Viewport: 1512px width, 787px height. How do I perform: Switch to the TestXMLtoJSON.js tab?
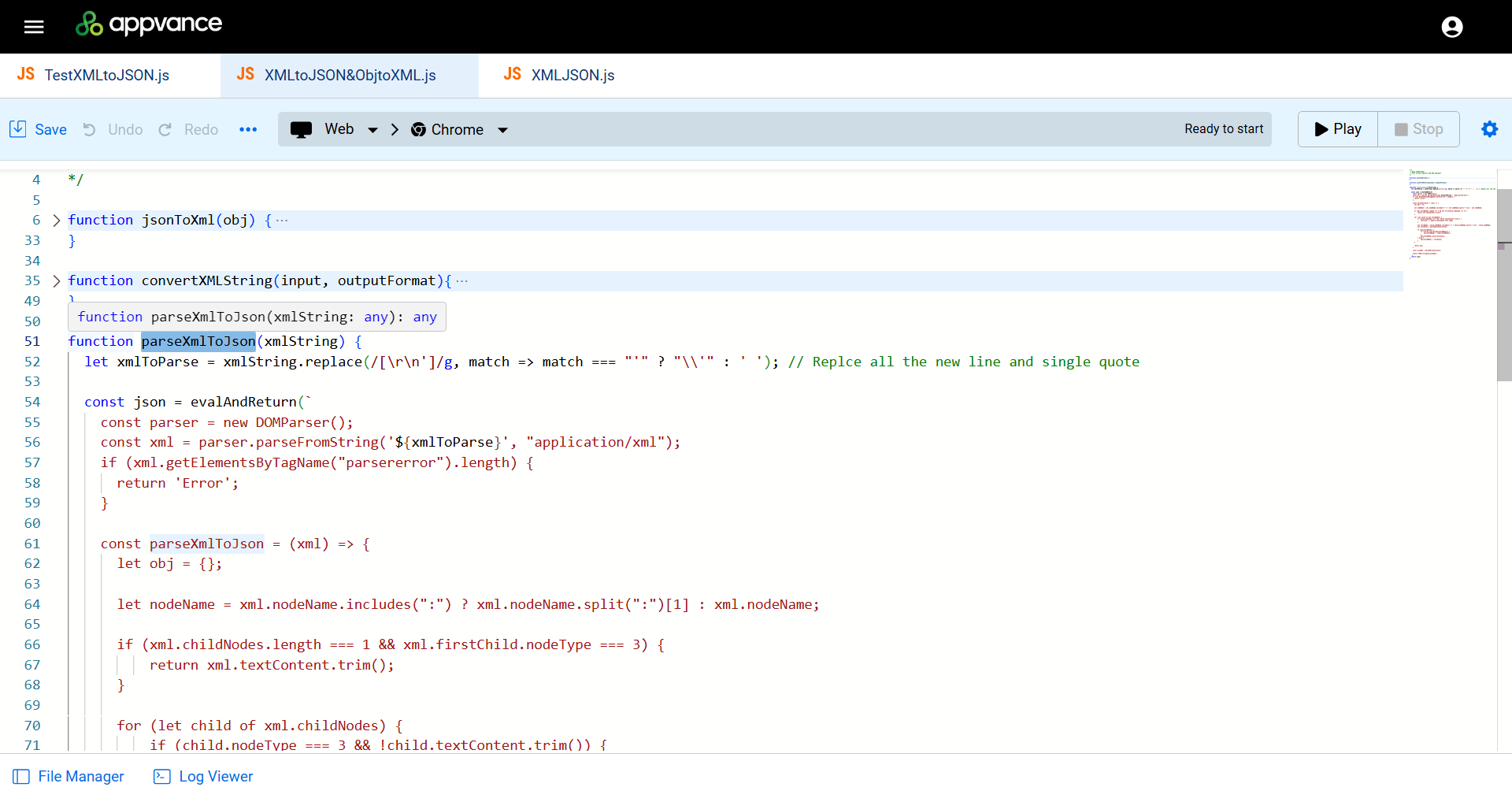110,76
